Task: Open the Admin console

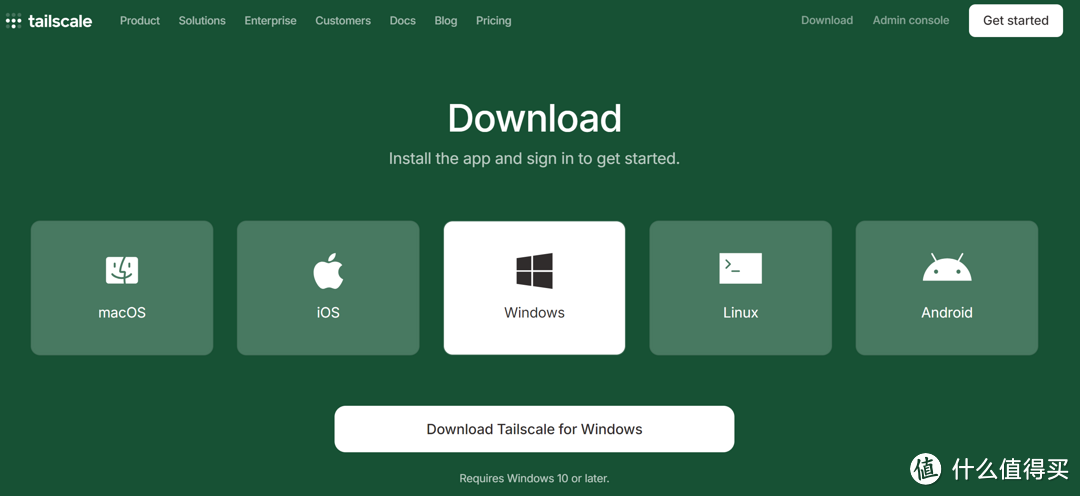Action: tap(911, 21)
